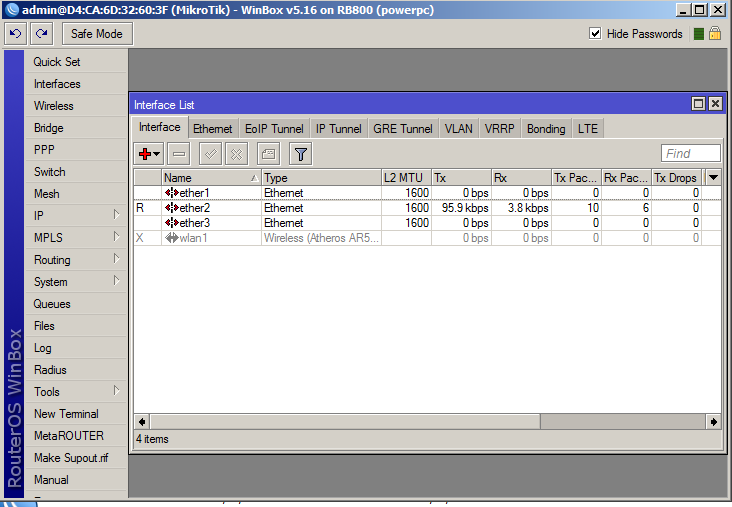Click the Redo arrow button

pos(42,34)
